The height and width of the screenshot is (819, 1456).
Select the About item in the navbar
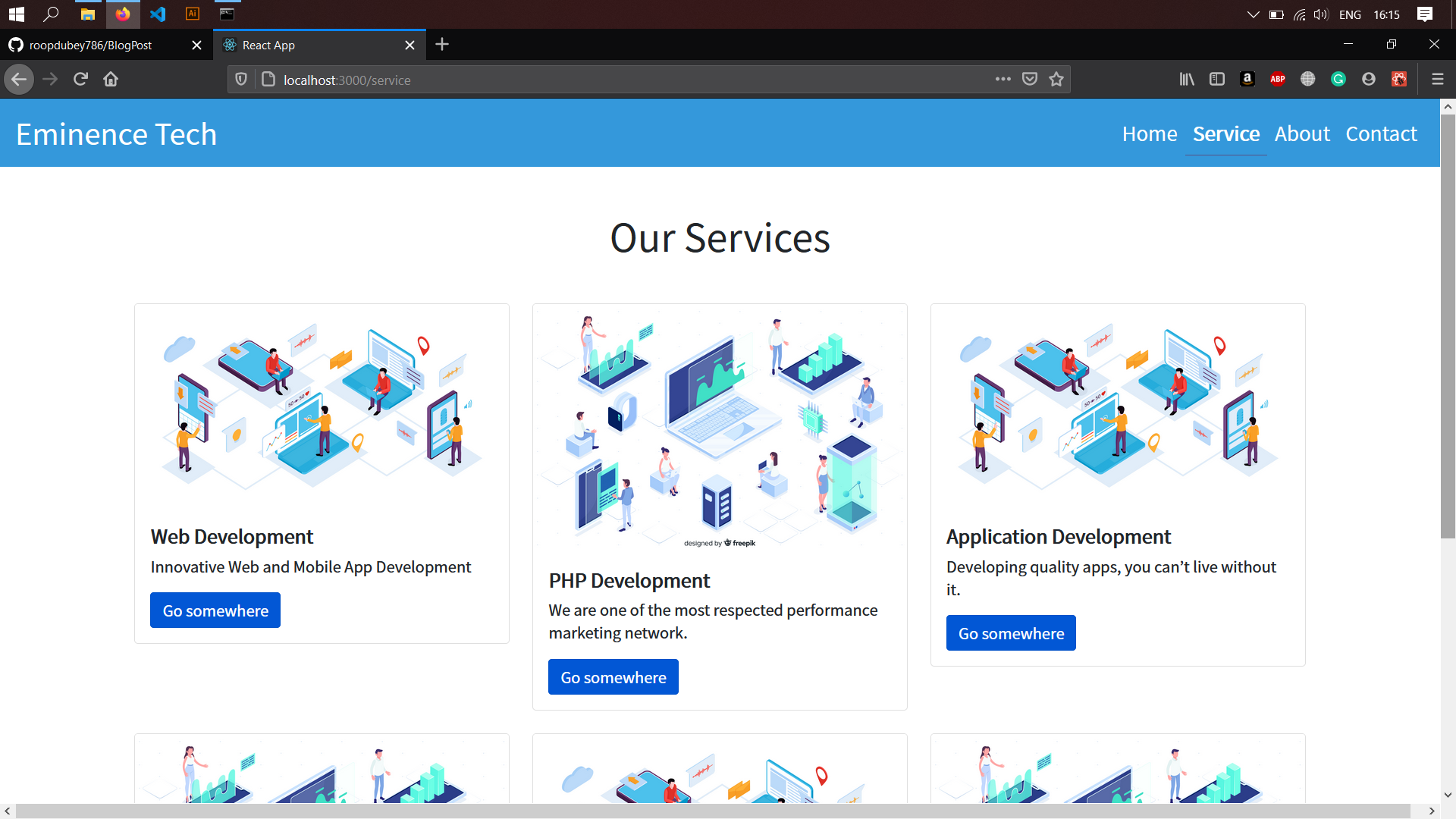point(1302,133)
